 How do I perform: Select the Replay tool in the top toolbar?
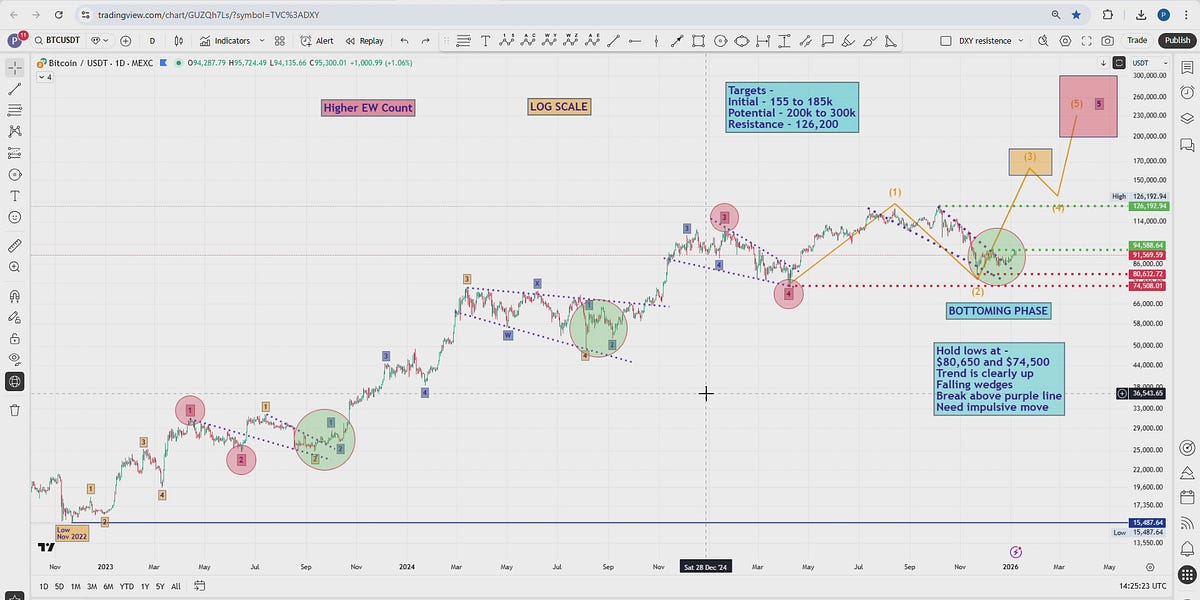[x=366, y=41]
